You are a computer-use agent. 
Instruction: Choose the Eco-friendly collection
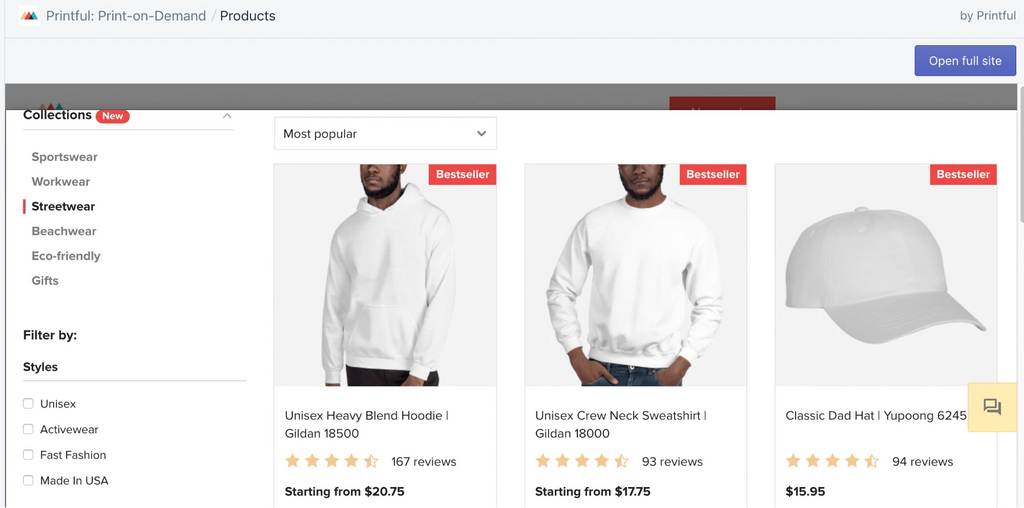pyautogui.click(x=66, y=256)
